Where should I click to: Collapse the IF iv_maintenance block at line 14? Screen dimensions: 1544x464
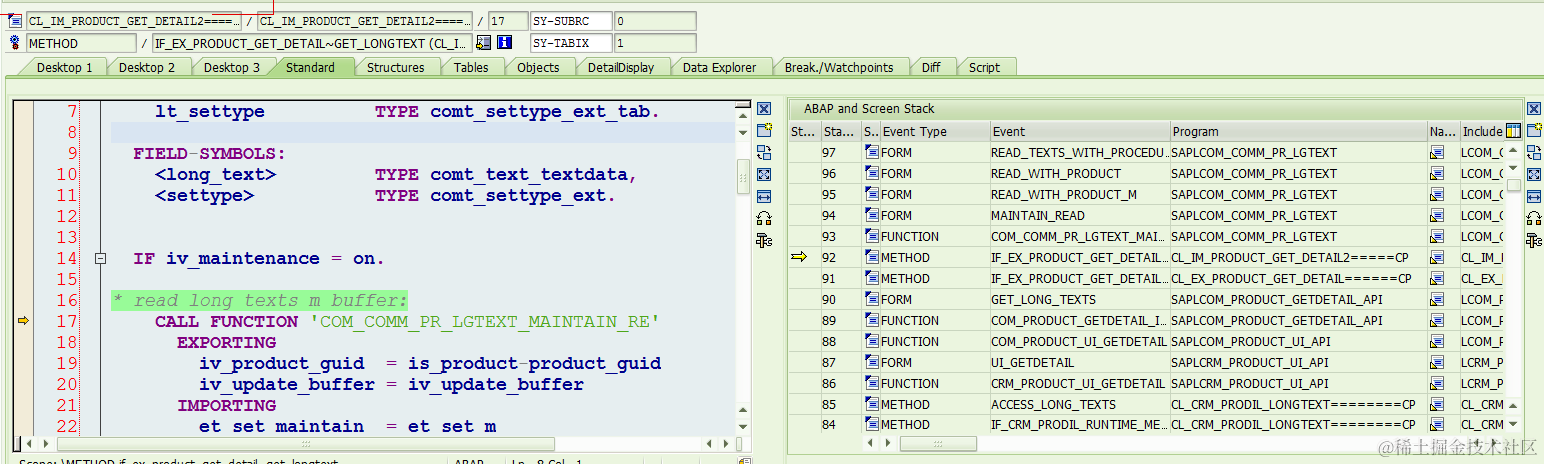click(x=100, y=259)
